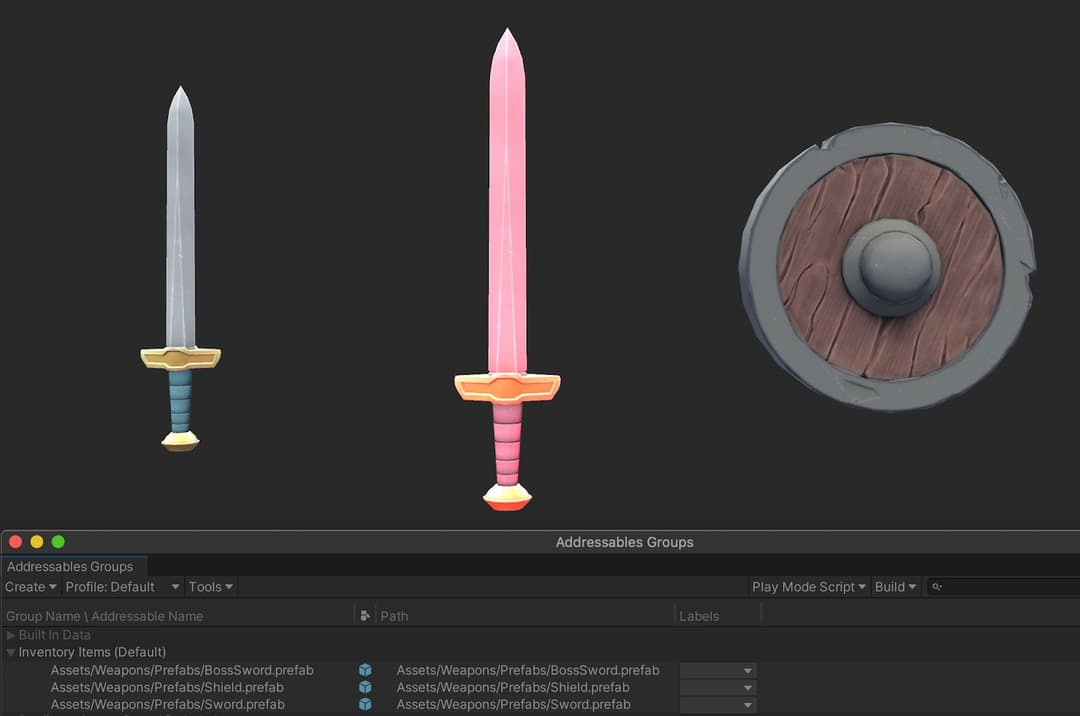
Task: Open the Create menu
Action: [29, 587]
